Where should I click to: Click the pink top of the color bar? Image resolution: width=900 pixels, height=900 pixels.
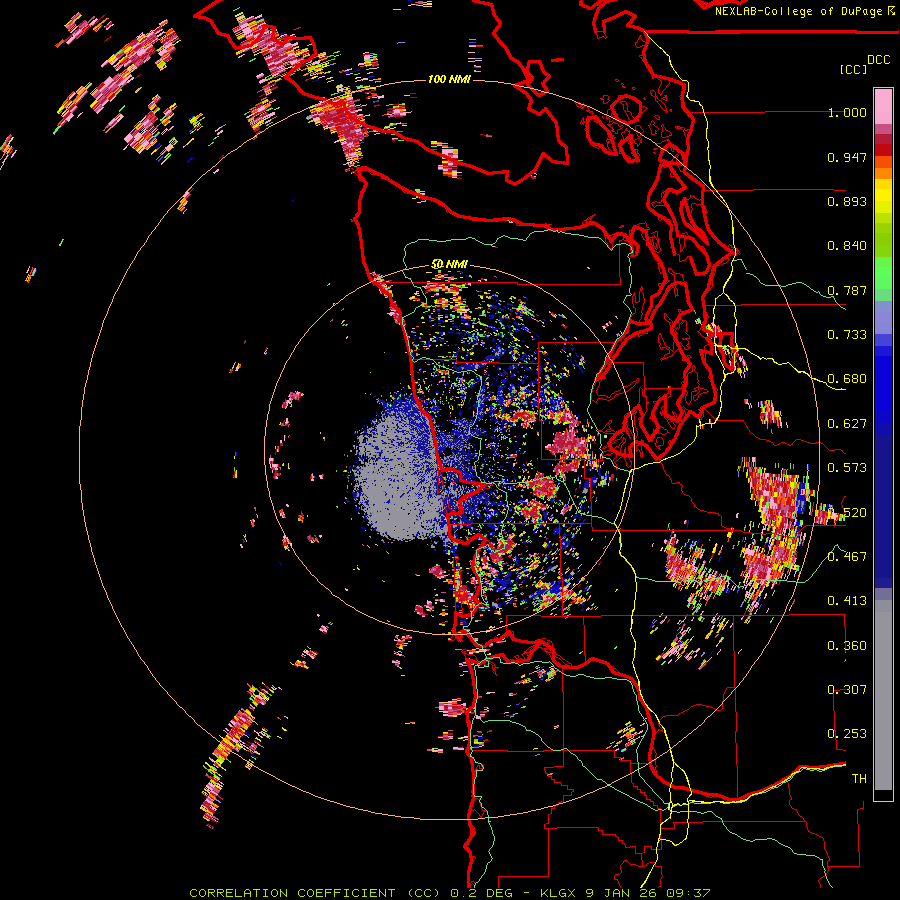(883, 105)
